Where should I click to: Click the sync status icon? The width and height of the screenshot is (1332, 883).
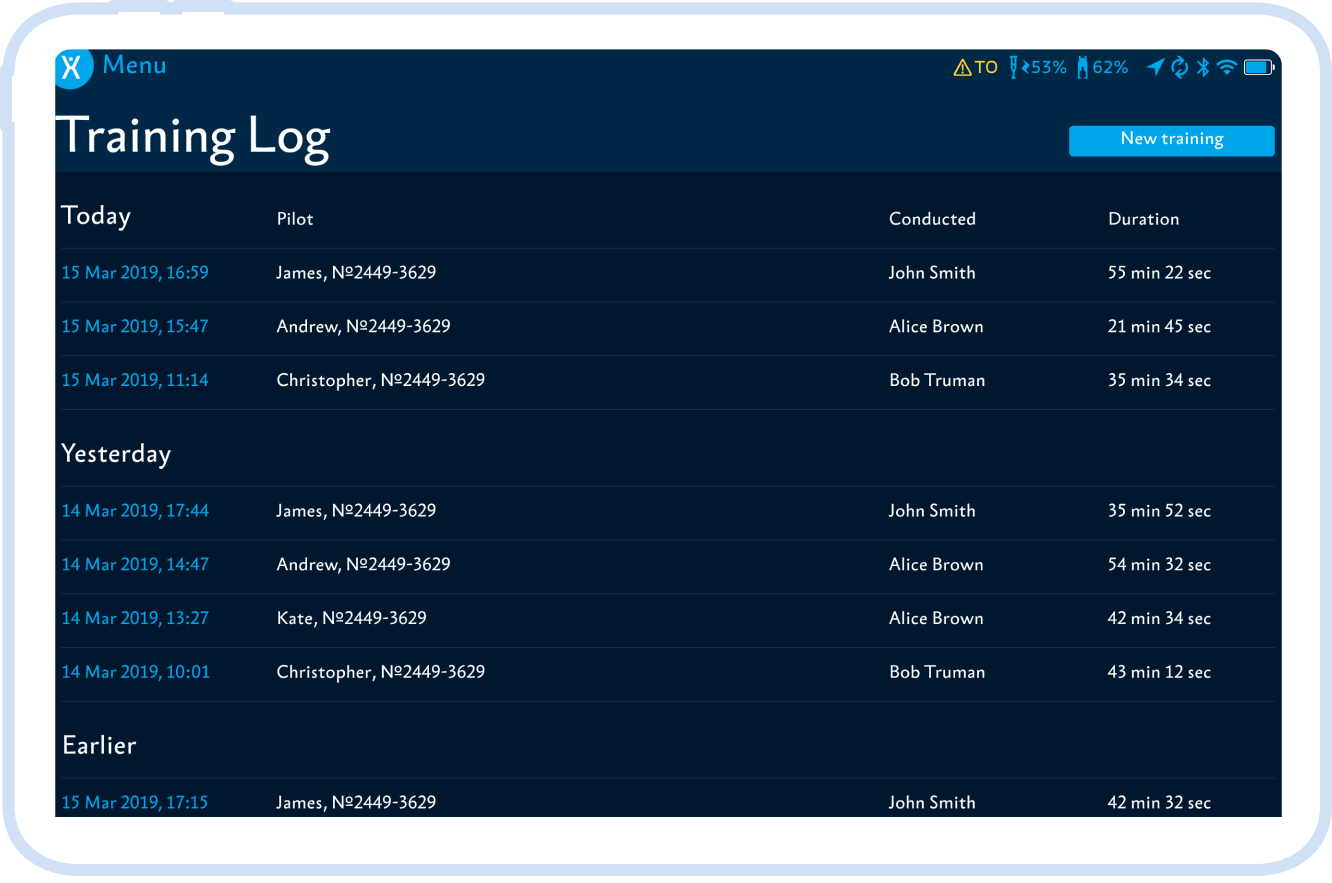coord(1179,66)
